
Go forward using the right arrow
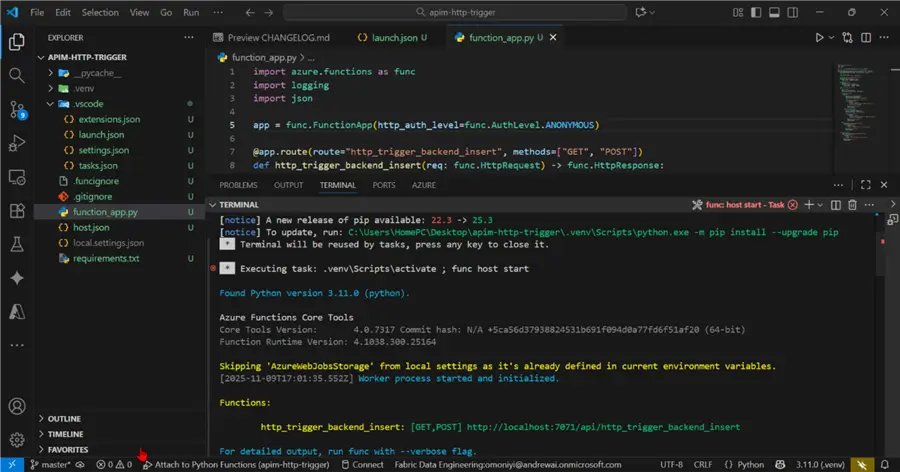click(269, 12)
